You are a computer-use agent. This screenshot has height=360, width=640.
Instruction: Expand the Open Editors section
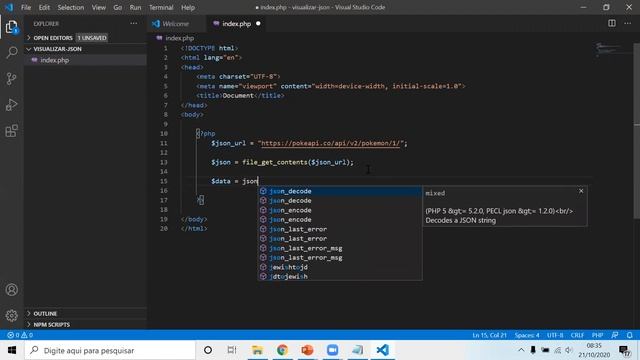(53, 38)
